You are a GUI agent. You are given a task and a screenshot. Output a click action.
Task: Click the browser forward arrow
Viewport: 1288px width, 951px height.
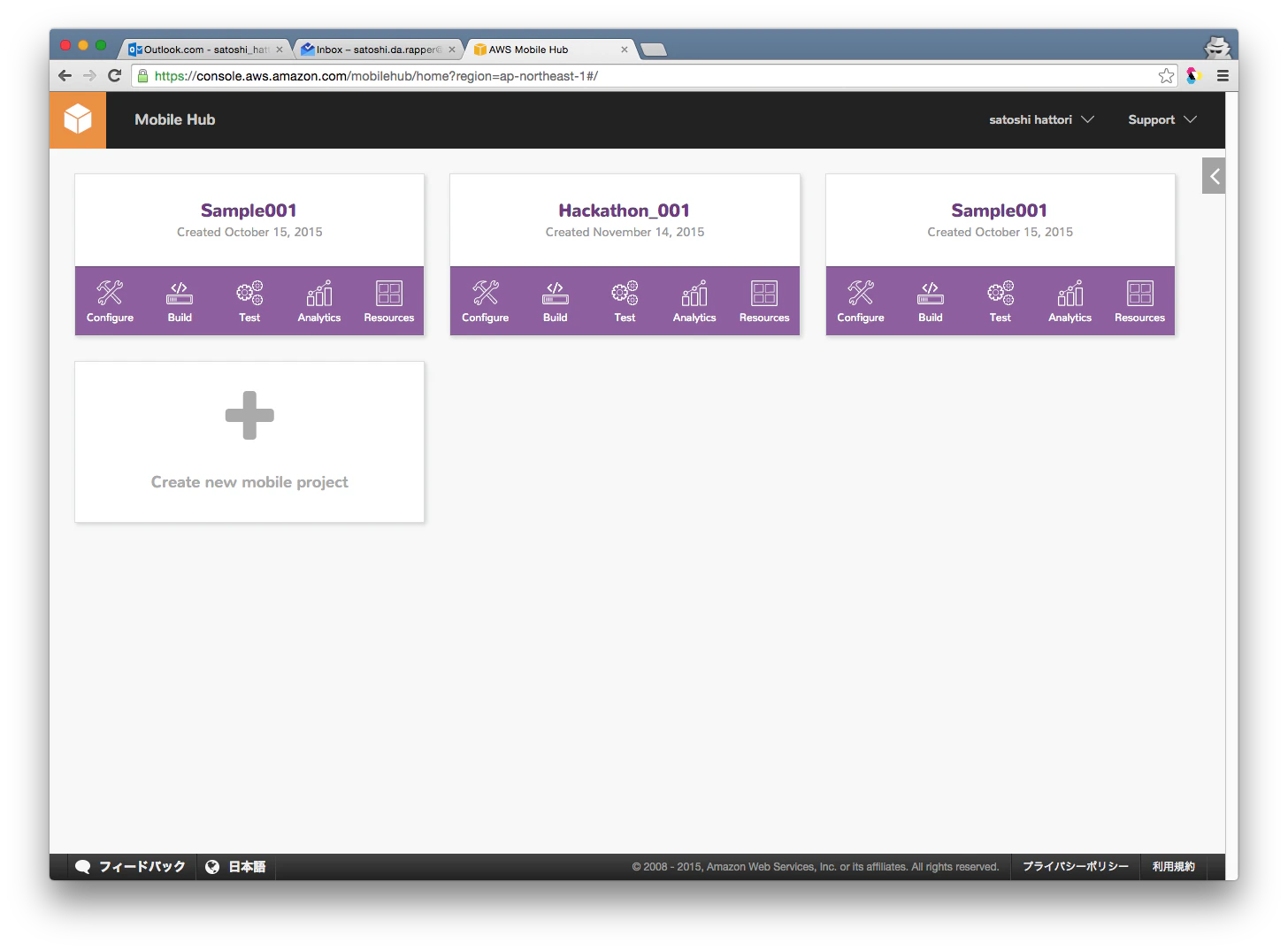point(89,76)
